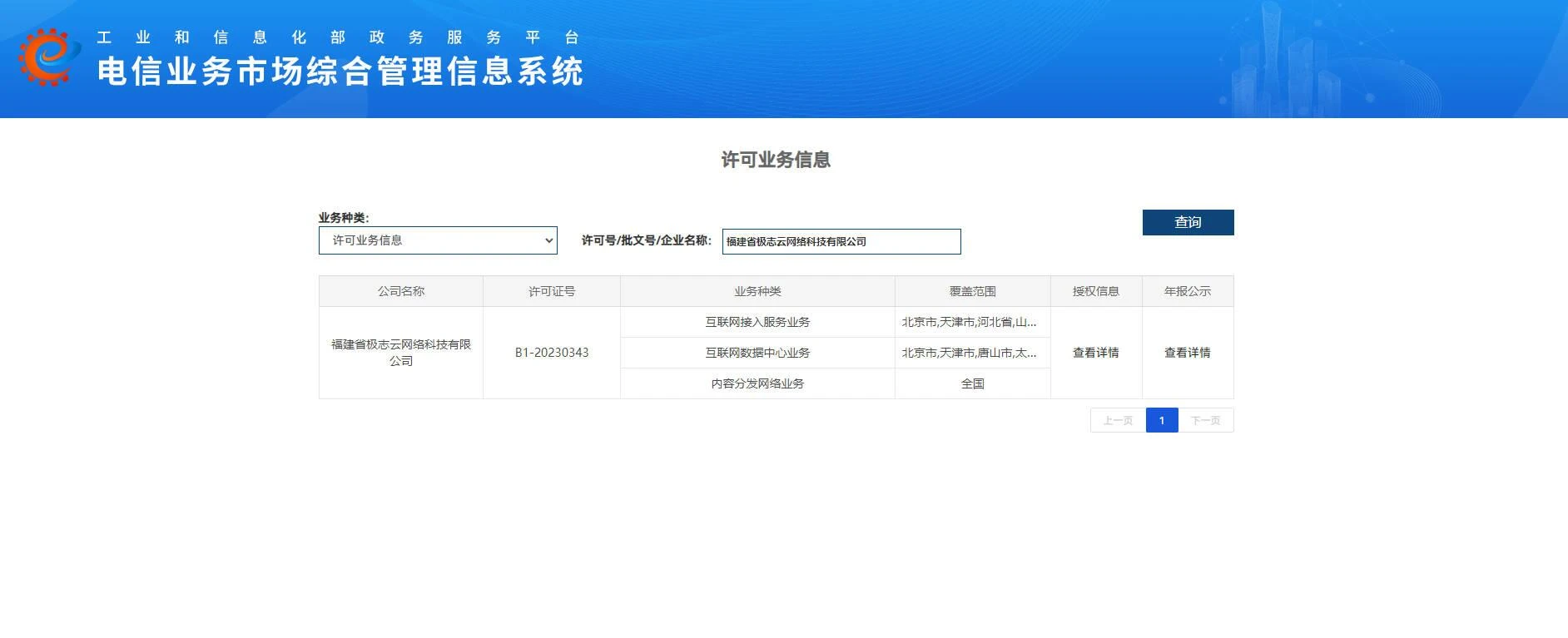Click the 电信业务市场综合管理信息系统 header title
1568x638 pixels.
[340, 72]
